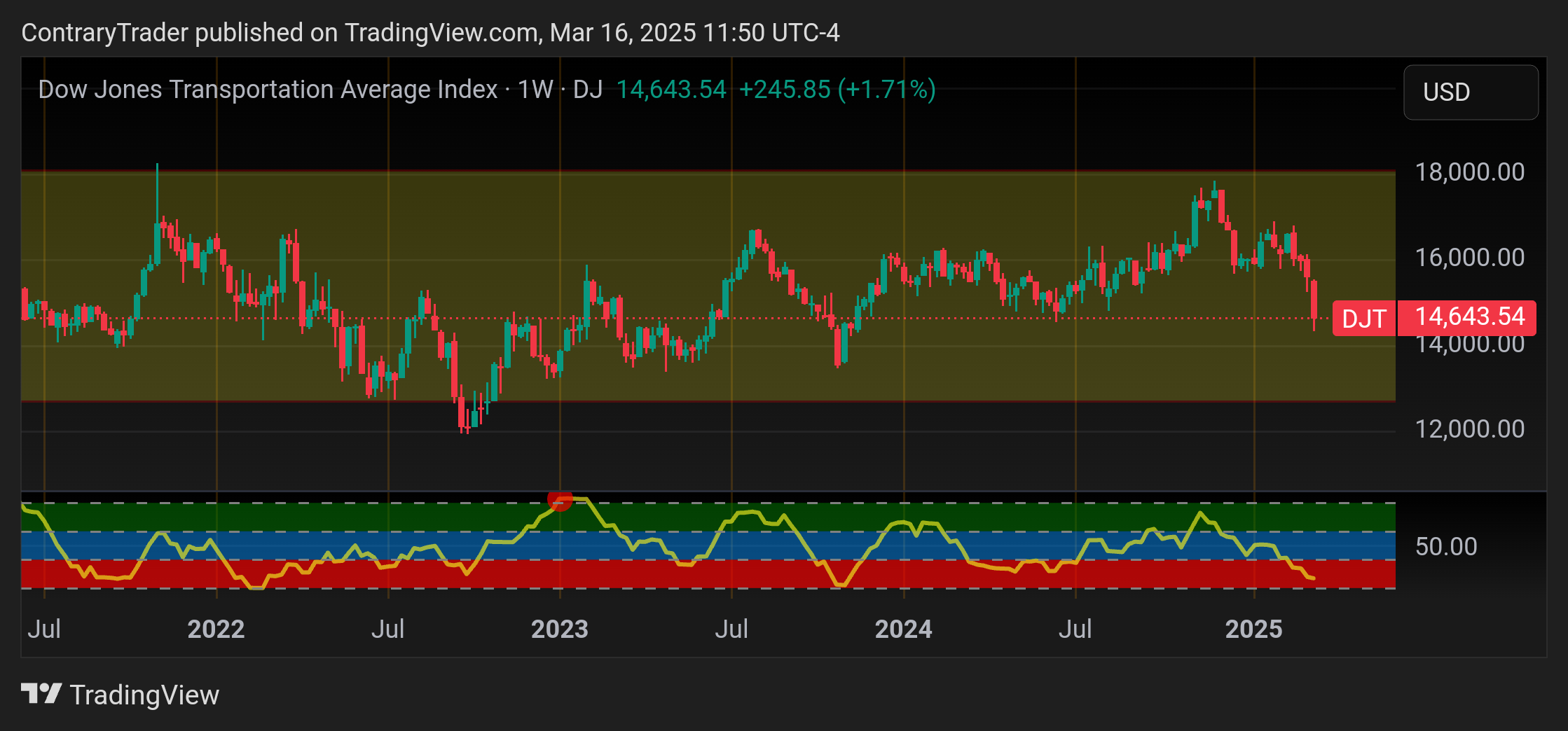Click the published-by ContraryTrader header text
The width and height of the screenshot is (1568, 731).
[430, 33]
